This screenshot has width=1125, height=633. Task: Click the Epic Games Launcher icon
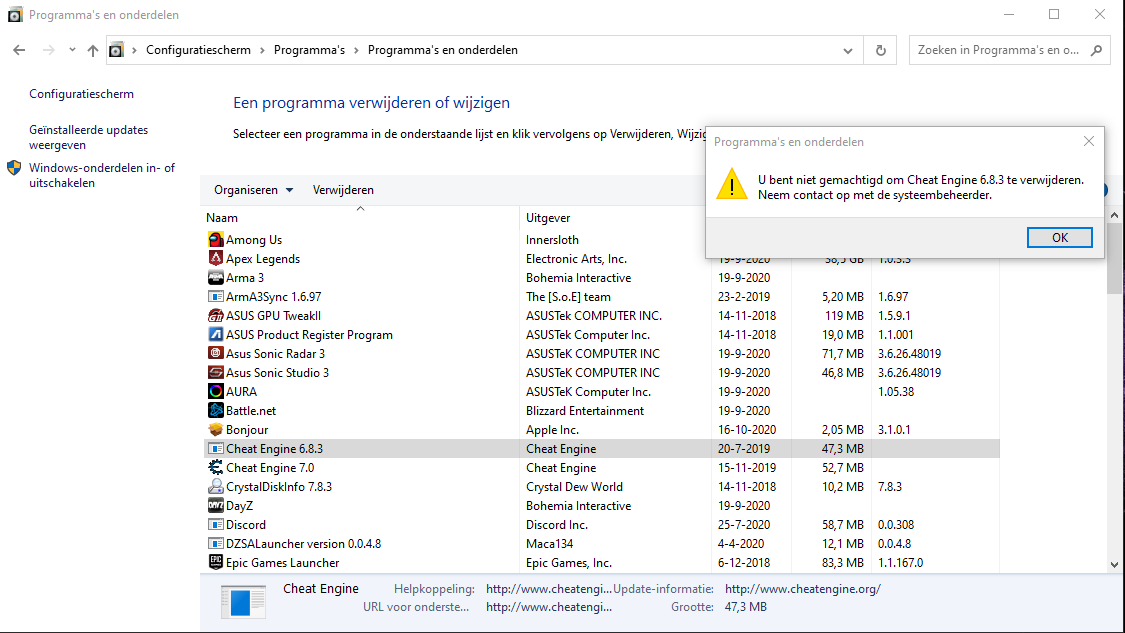pyautogui.click(x=215, y=563)
